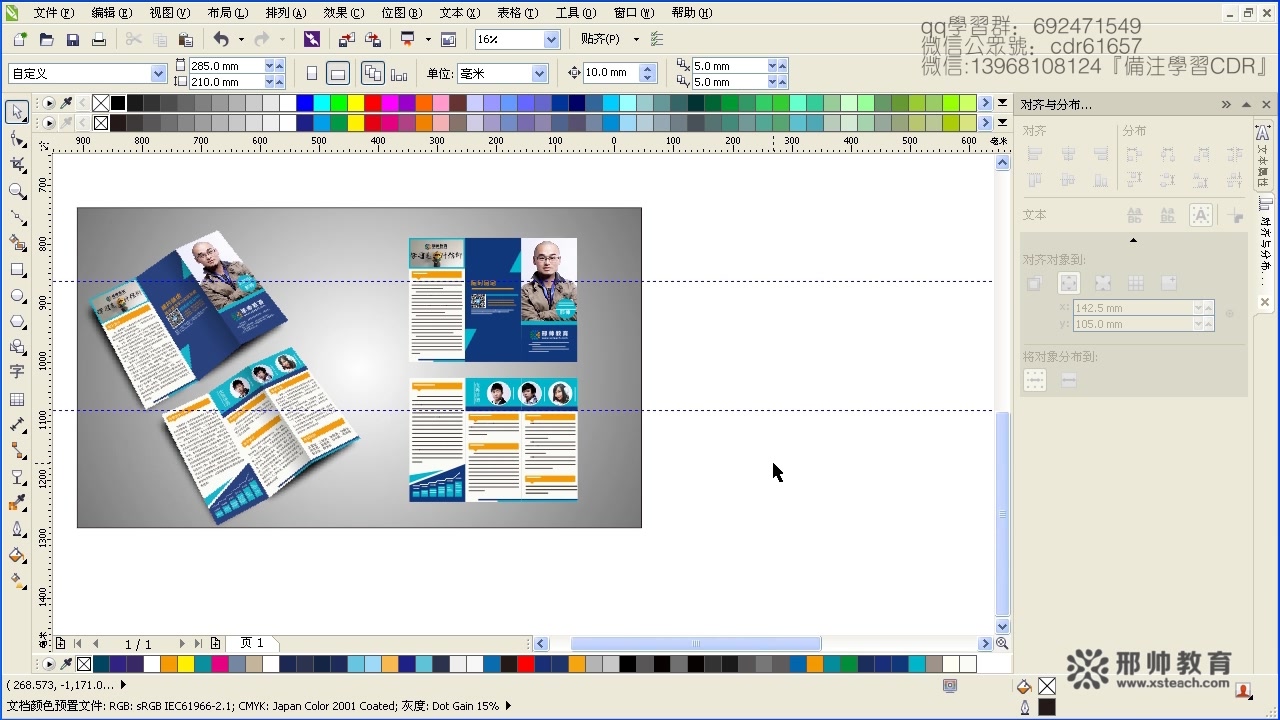This screenshot has width=1280, height=720.
Task: Select the Ellipse tool
Action: tap(17, 296)
